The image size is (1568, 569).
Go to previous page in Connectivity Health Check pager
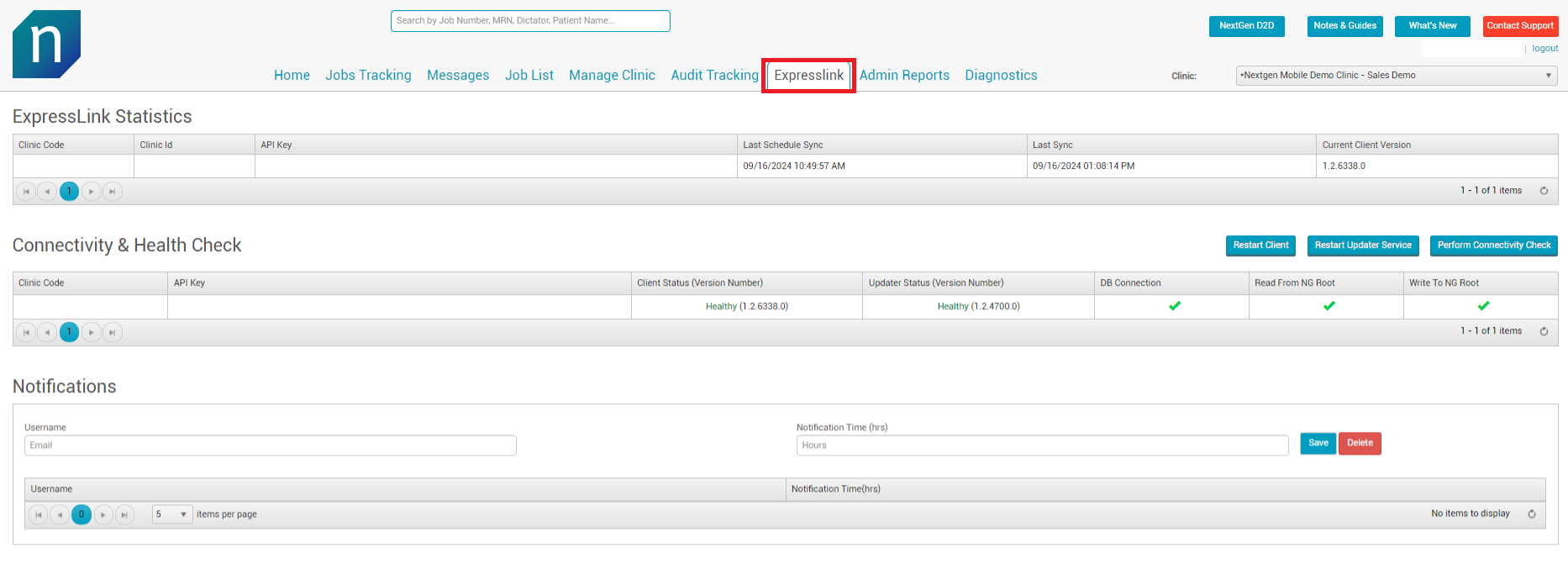tap(47, 332)
